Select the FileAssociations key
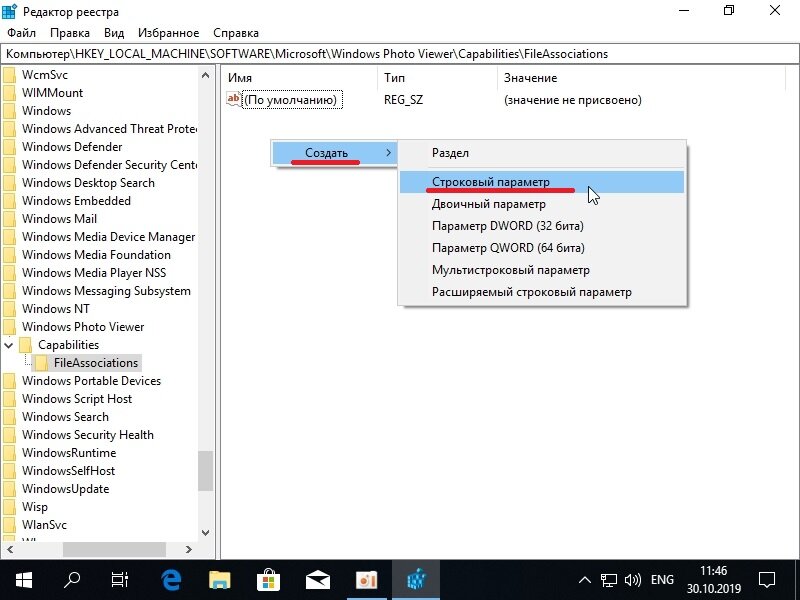 point(96,363)
